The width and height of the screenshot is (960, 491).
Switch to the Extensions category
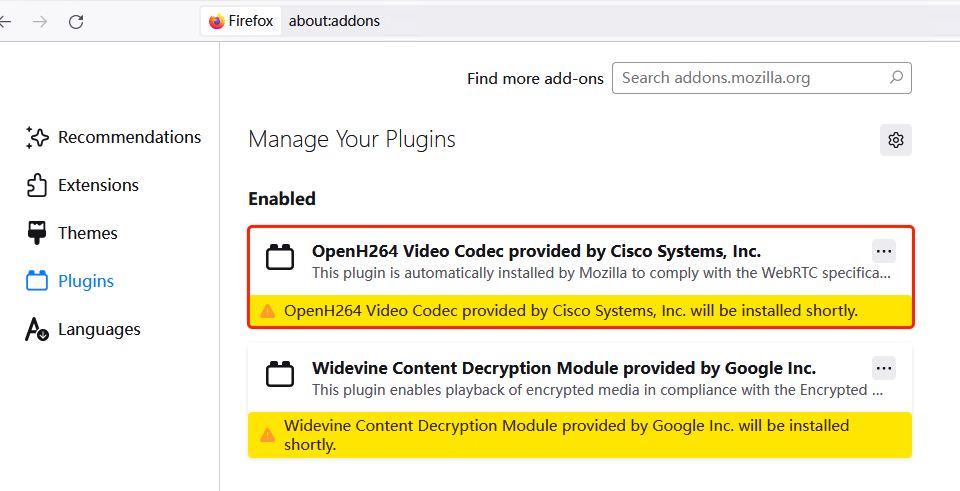(98, 185)
